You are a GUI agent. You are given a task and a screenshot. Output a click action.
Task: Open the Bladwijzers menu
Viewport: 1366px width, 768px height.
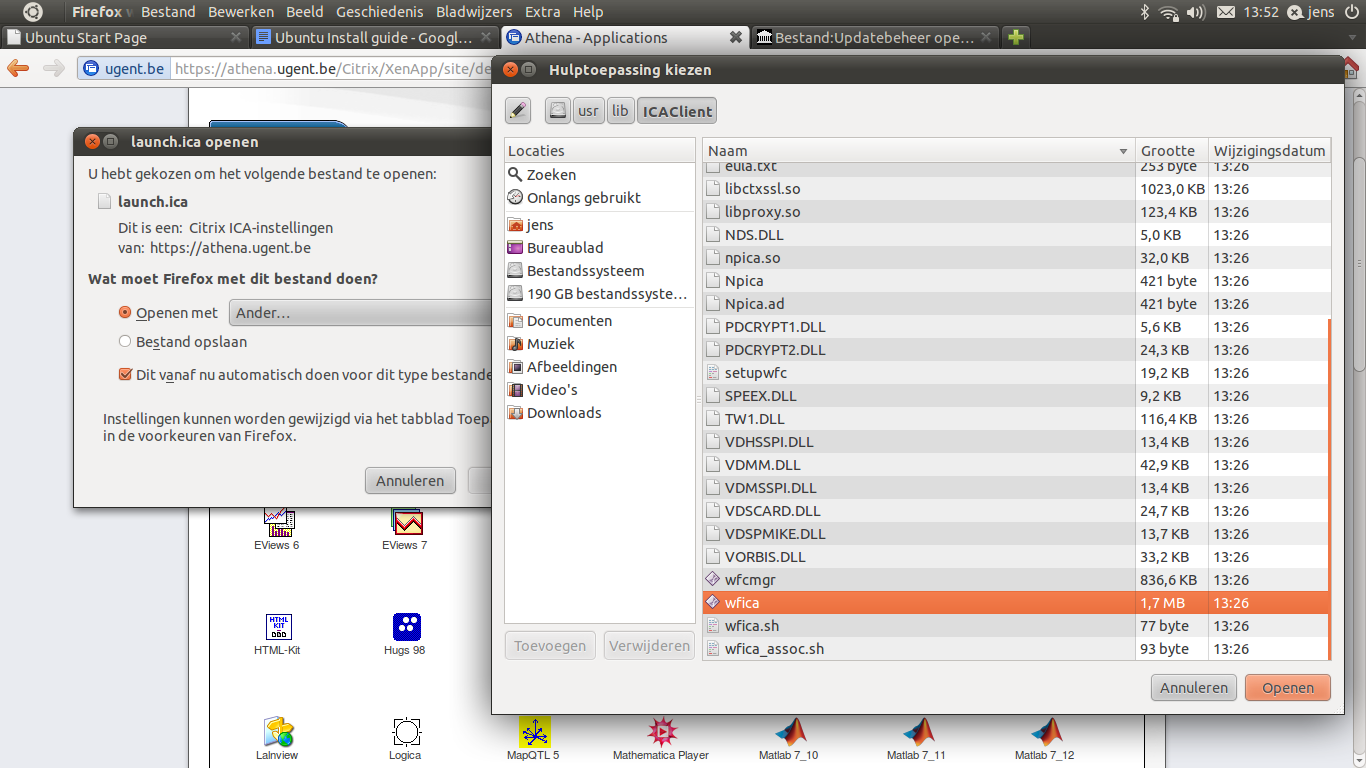(474, 12)
